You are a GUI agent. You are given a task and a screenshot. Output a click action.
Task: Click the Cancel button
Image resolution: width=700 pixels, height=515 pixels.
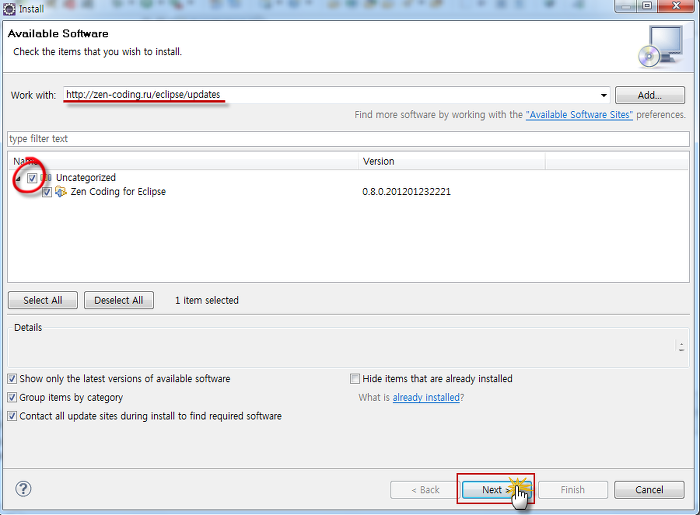649,490
